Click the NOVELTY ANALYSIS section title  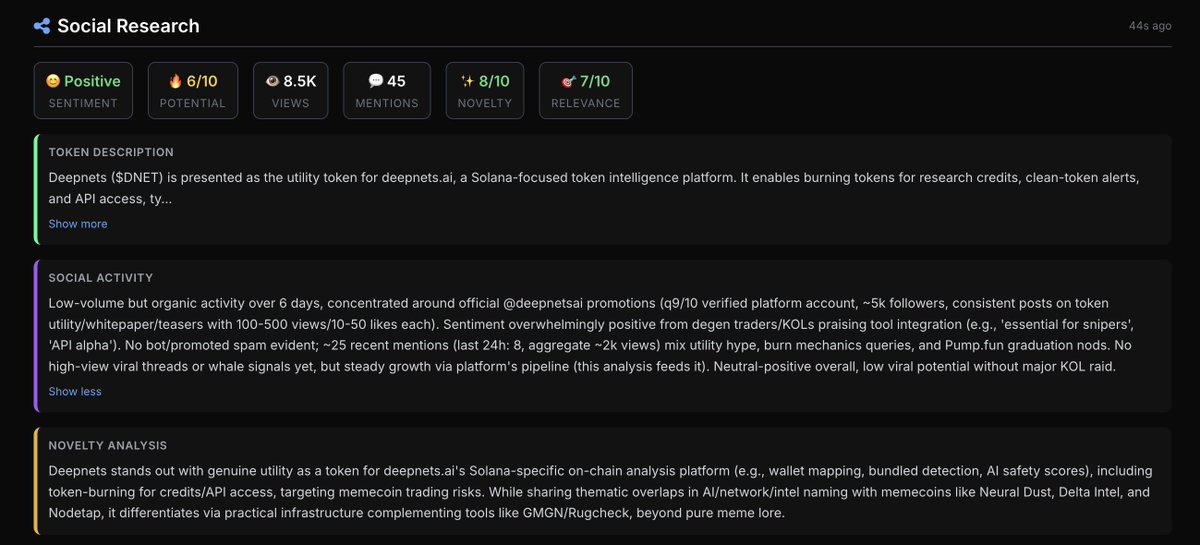(x=108, y=445)
